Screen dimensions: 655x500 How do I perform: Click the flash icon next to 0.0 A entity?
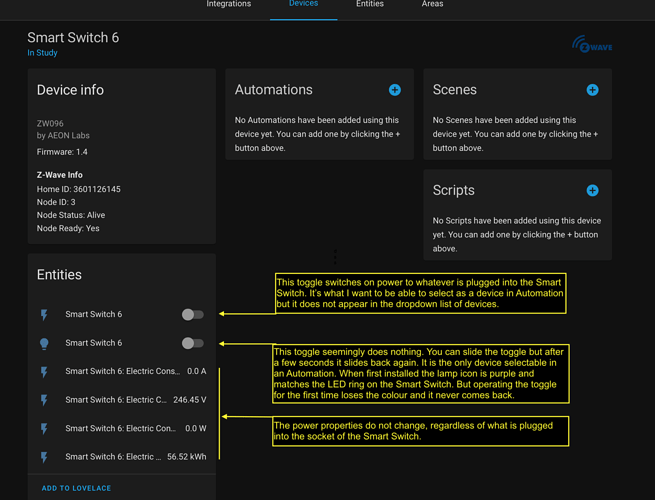click(x=44, y=372)
